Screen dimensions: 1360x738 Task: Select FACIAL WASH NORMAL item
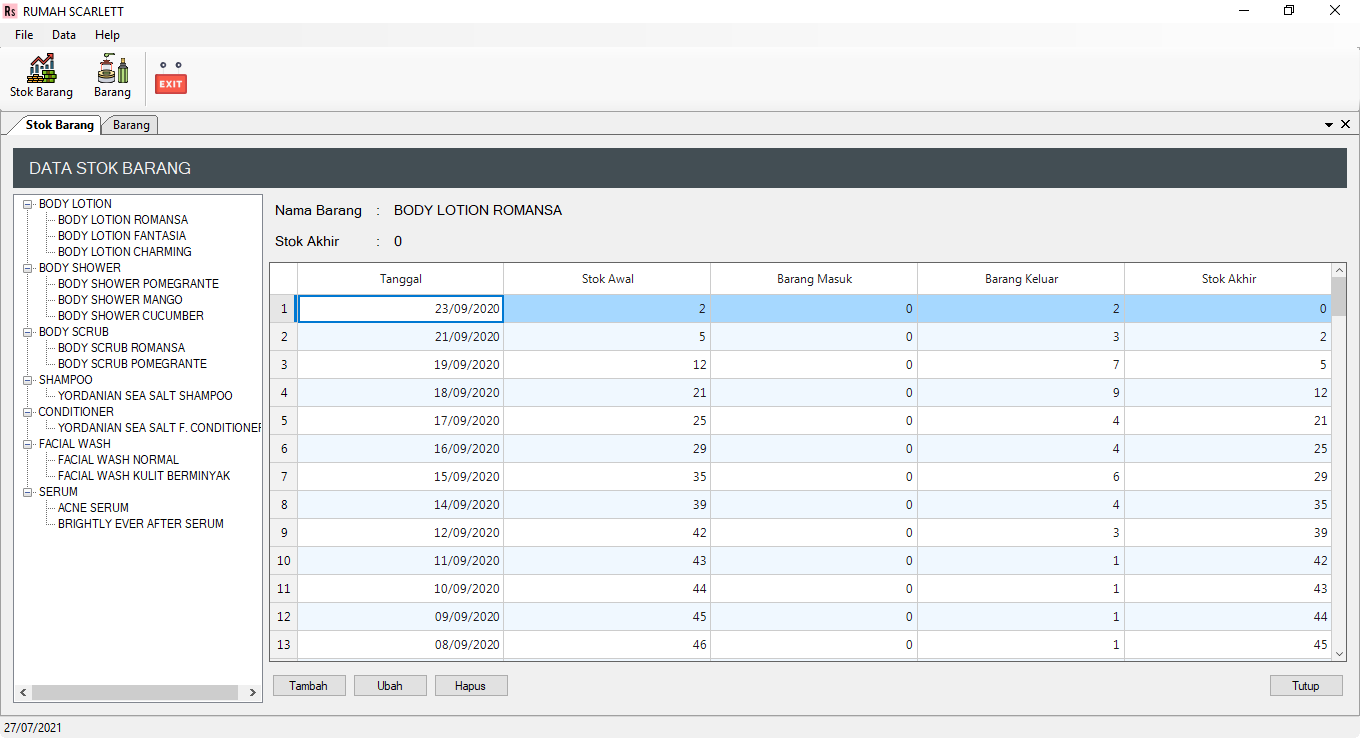118,460
